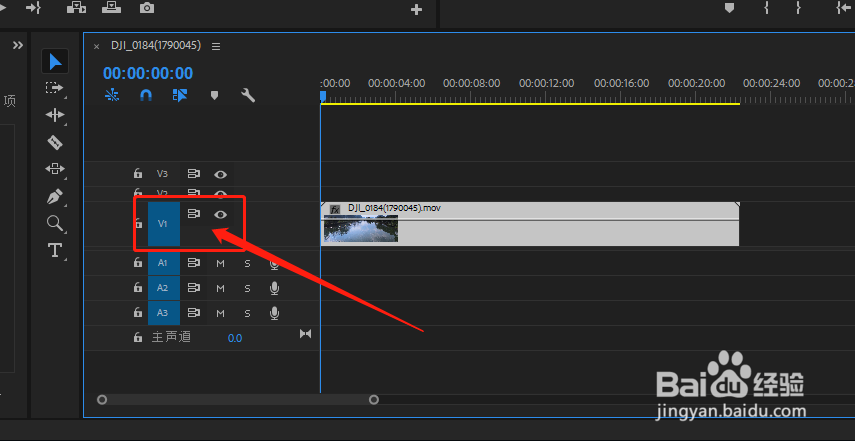The image size is (855, 441).
Task: Click the Go to In point icon
Action: coord(842,8)
